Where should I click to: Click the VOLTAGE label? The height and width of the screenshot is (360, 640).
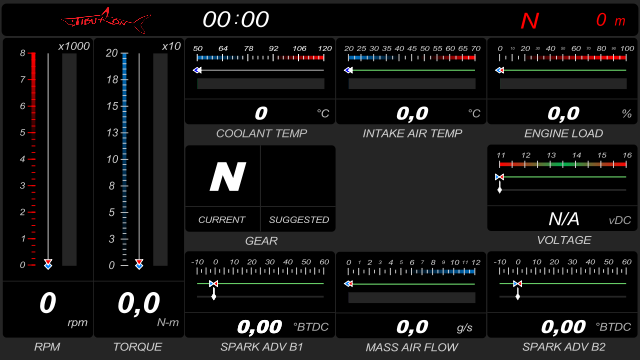tap(564, 240)
